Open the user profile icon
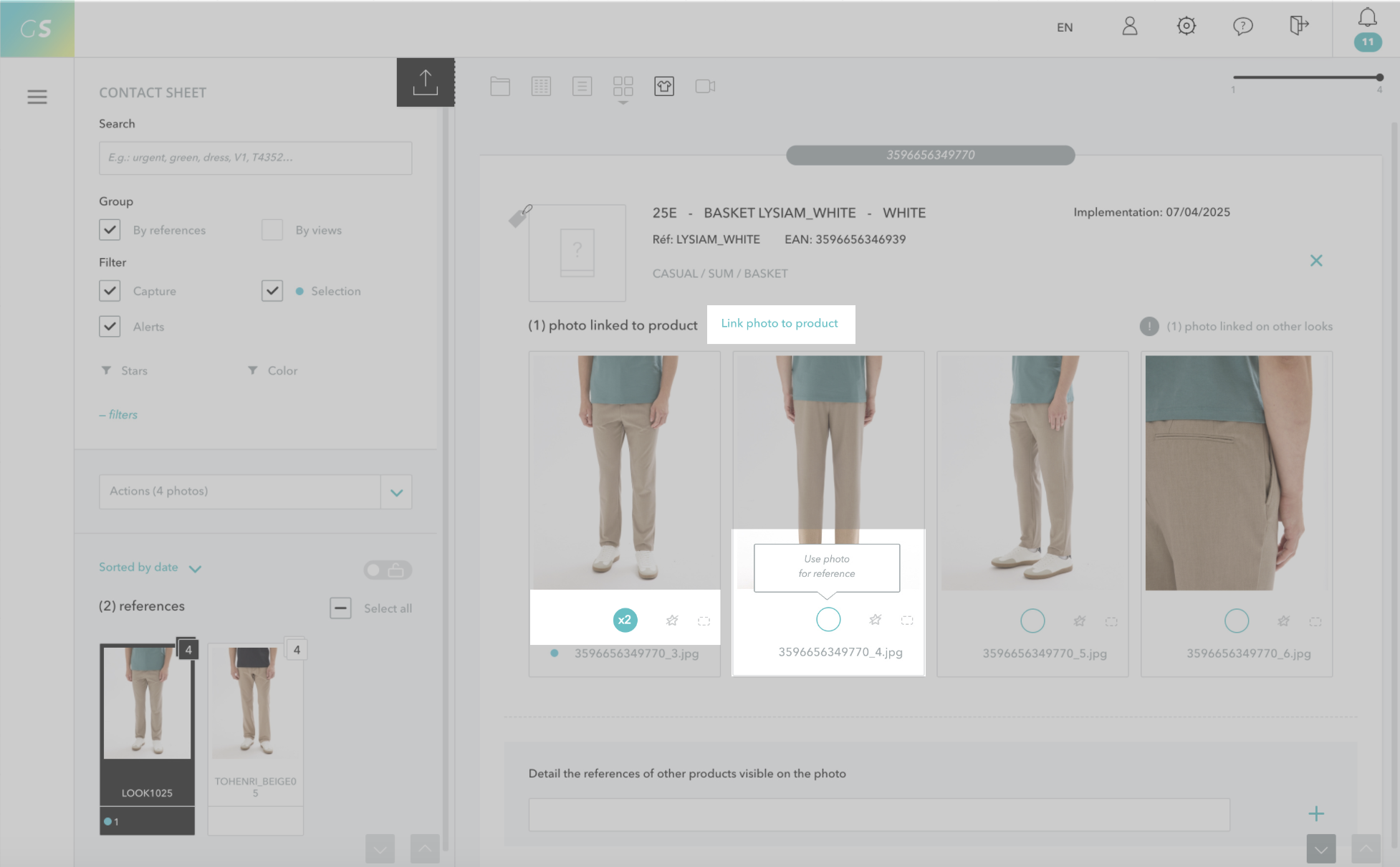 pyautogui.click(x=1129, y=27)
